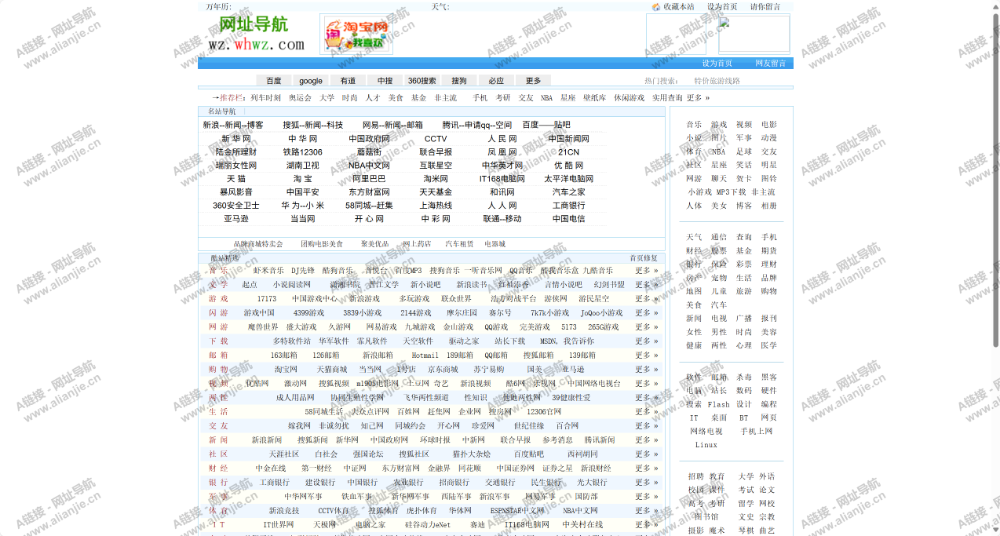Click the 请你留言 link at the top

coord(765,6)
